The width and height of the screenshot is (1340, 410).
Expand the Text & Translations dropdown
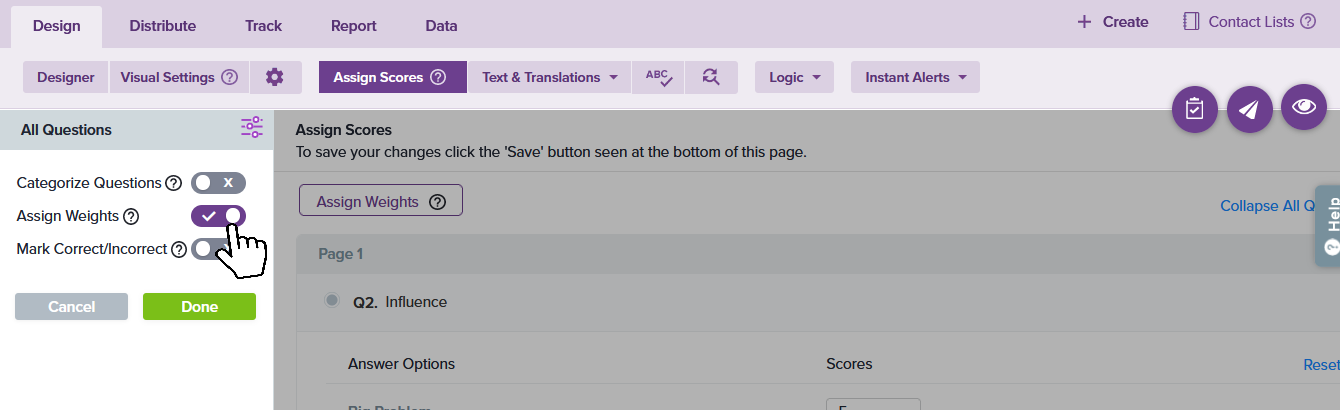[549, 77]
